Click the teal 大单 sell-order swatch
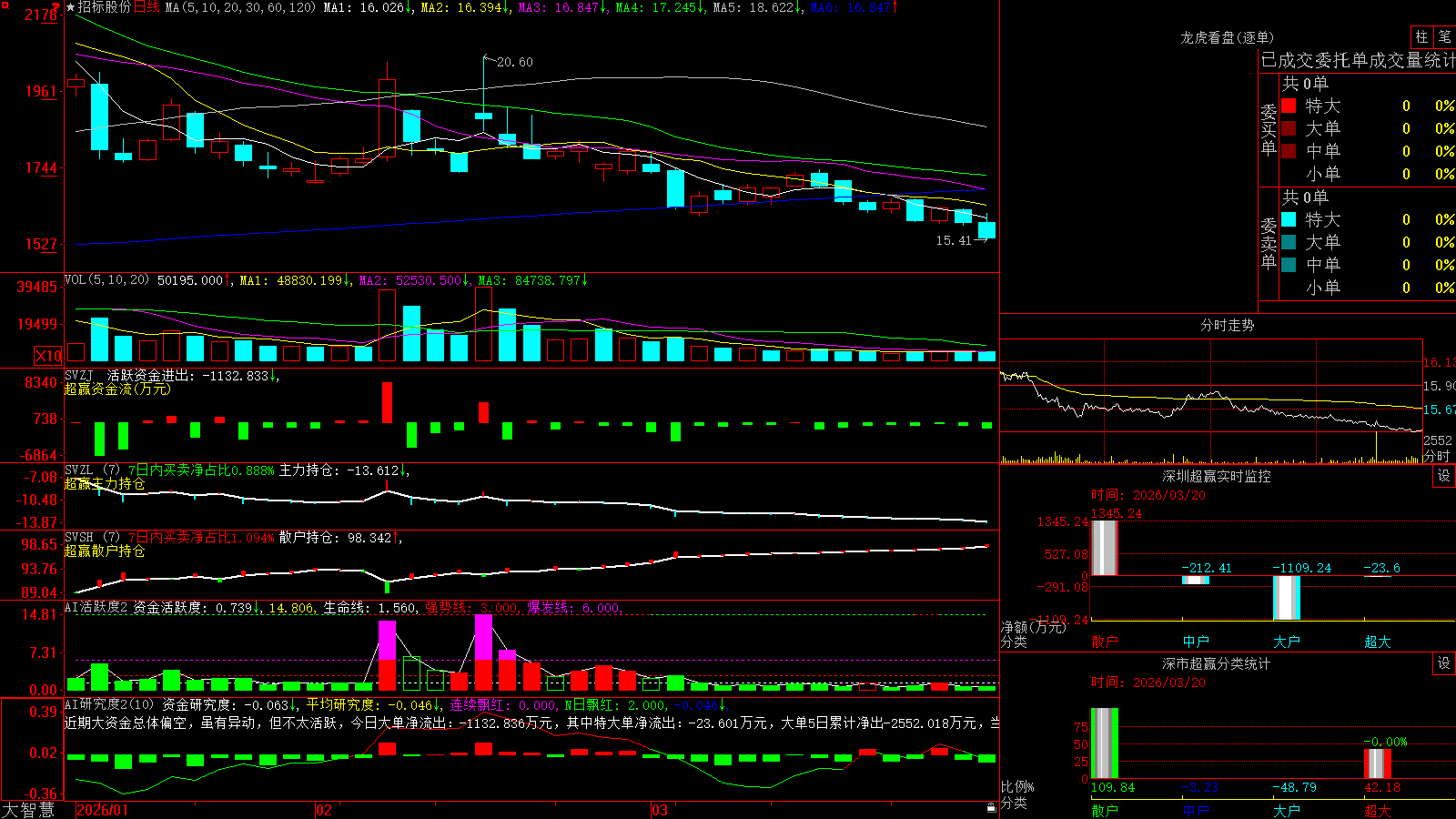This screenshot has width=1456, height=819. 1289,242
